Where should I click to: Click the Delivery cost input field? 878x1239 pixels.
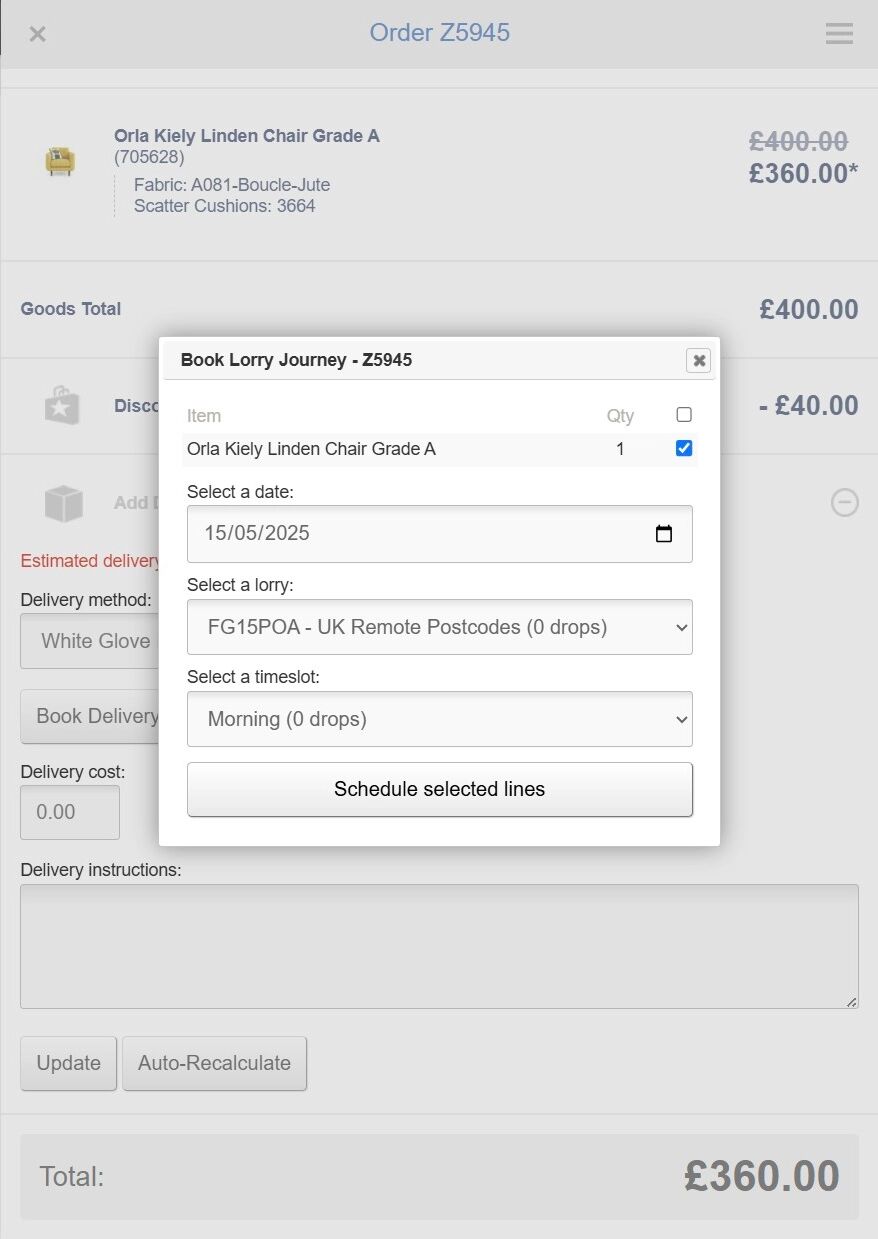[70, 812]
